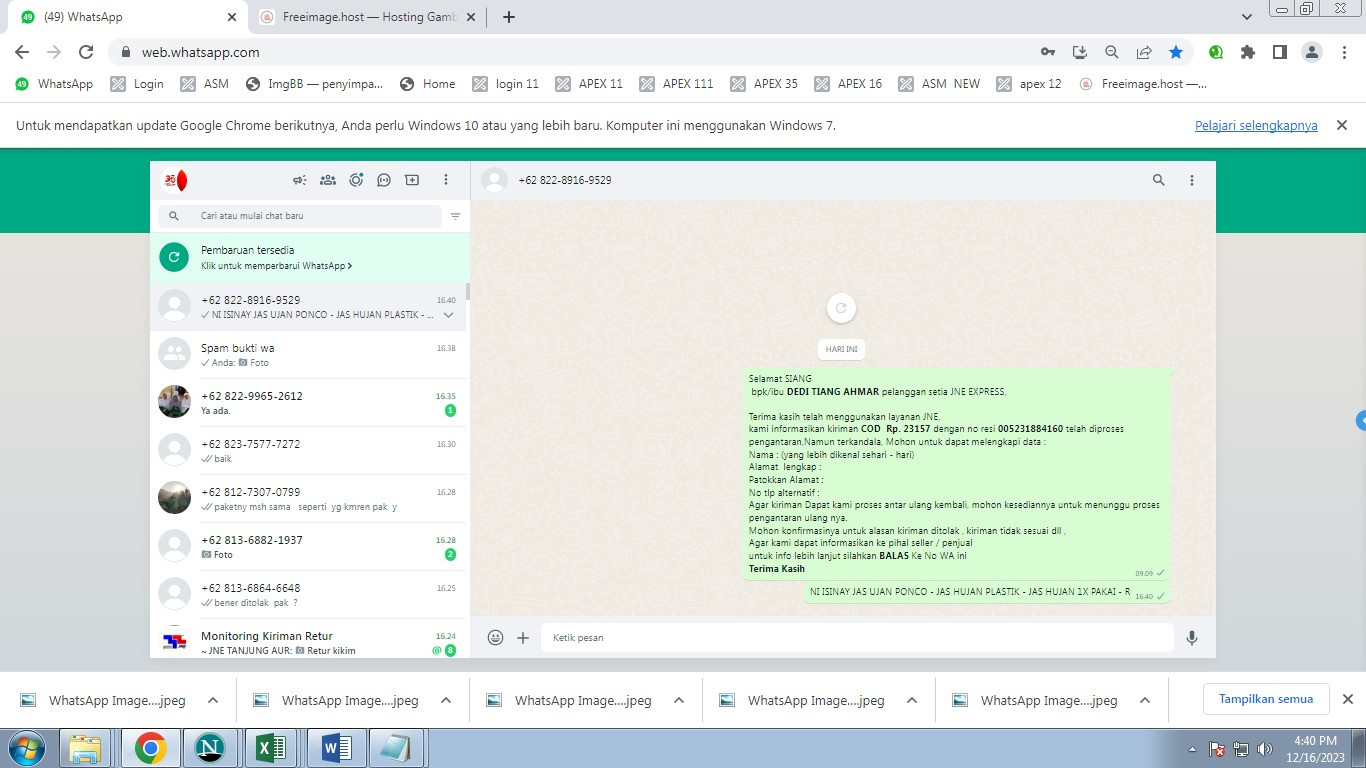This screenshot has height=768, width=1366.
Task: Open the apex 12 bookmark
Action: point(1029,84)
